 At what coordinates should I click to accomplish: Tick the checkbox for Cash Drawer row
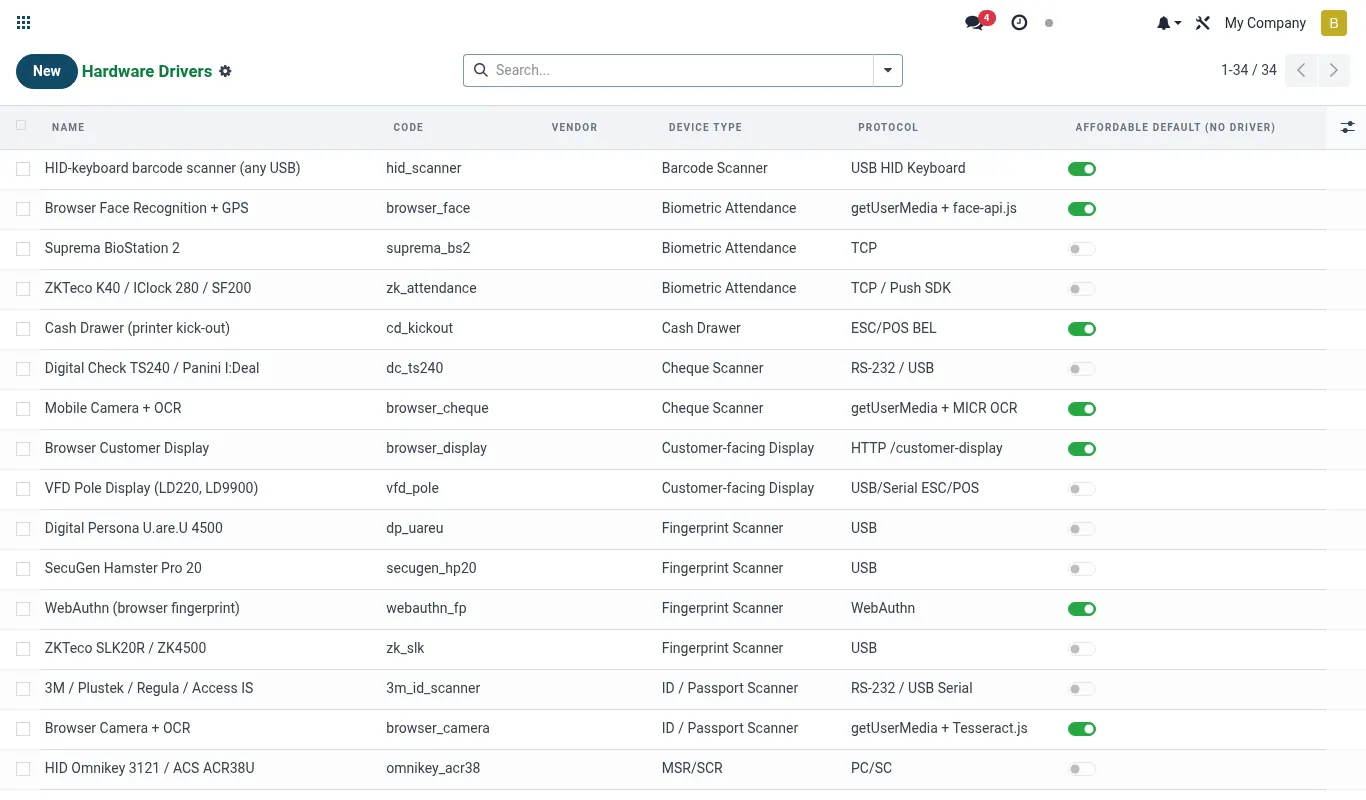(x=23, y=329)
